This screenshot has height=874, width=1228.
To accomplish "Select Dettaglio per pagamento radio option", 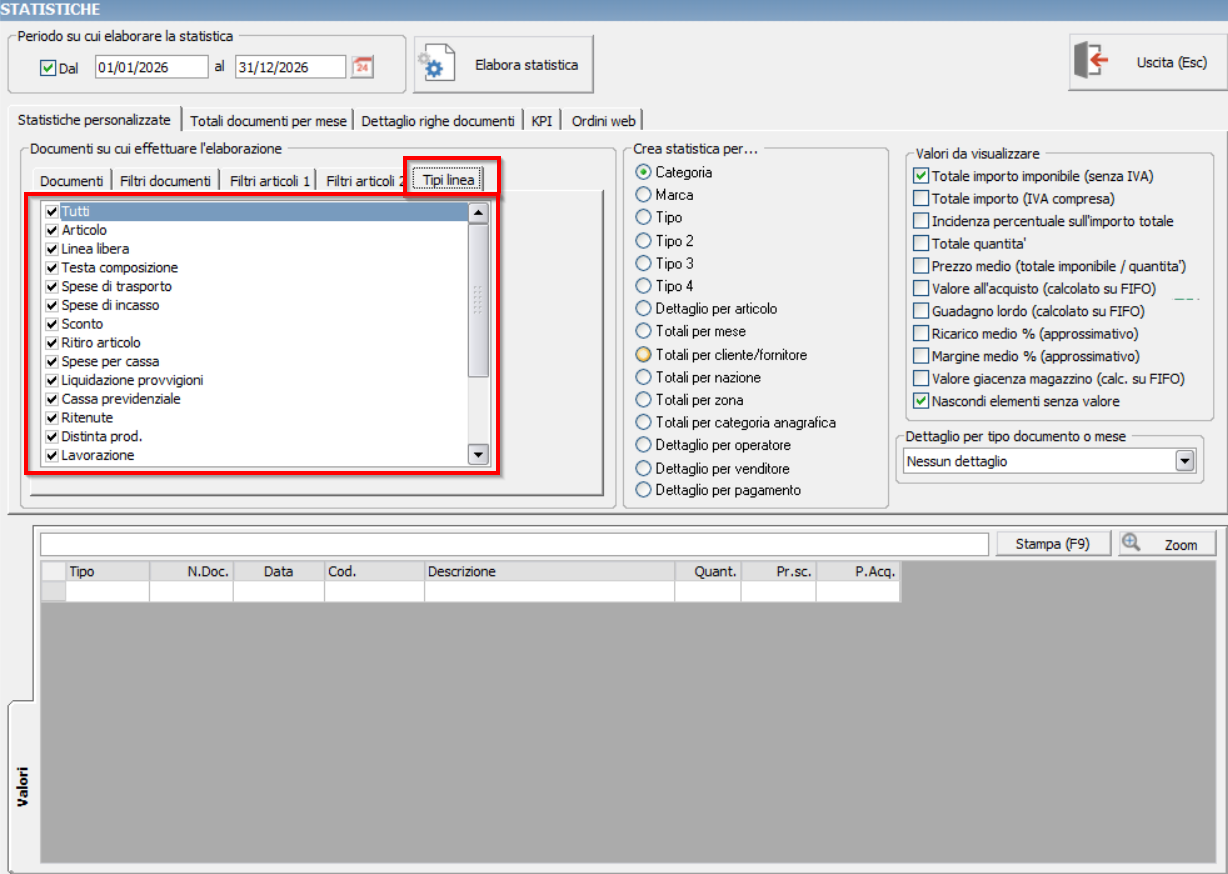I will click(644, 490).
